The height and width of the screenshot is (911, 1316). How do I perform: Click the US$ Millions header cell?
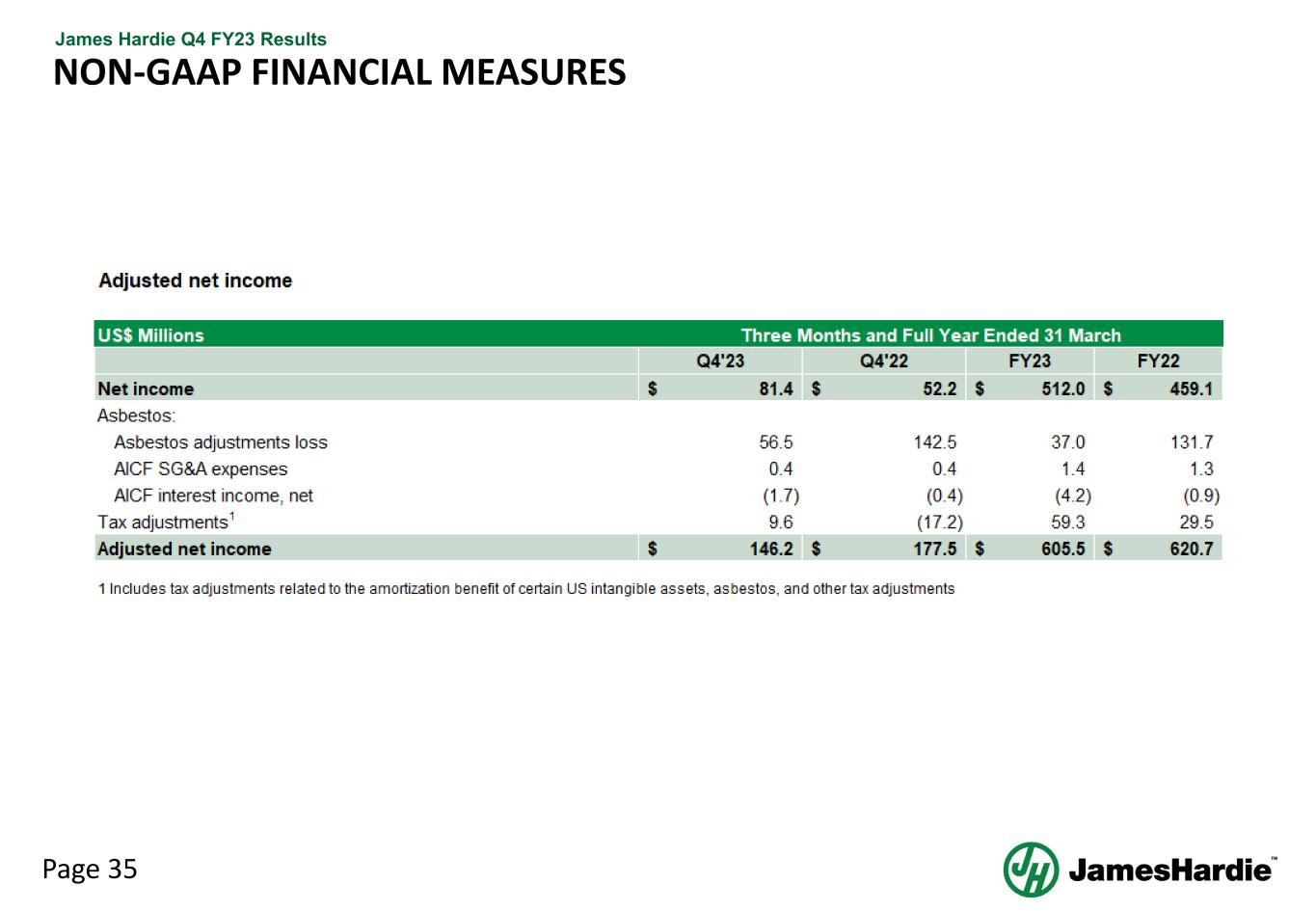[150, 335]
